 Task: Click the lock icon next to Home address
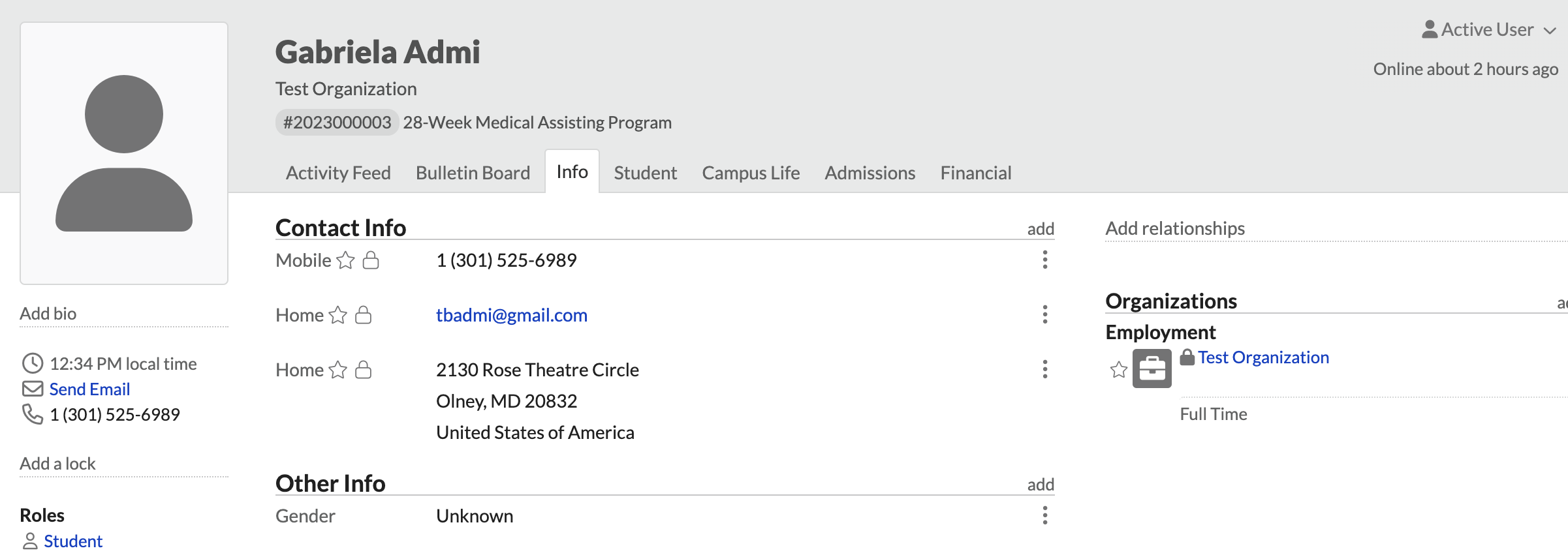364,370
